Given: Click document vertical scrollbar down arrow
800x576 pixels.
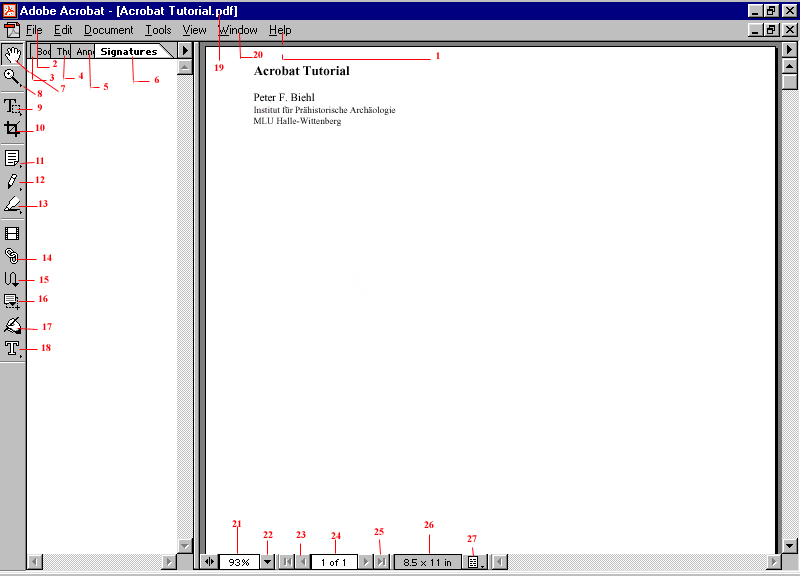Looking at the screenshot, I should point(789,545).
